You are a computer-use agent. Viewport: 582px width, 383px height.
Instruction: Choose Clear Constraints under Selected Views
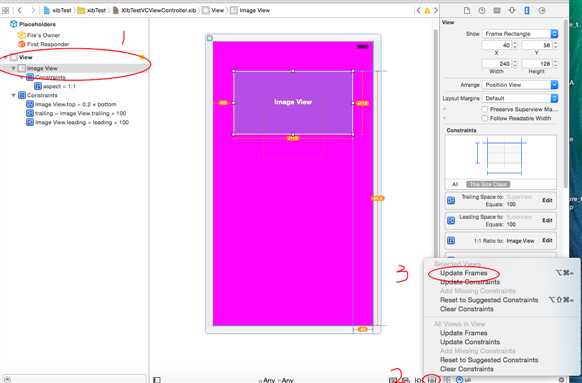point(467,309)
